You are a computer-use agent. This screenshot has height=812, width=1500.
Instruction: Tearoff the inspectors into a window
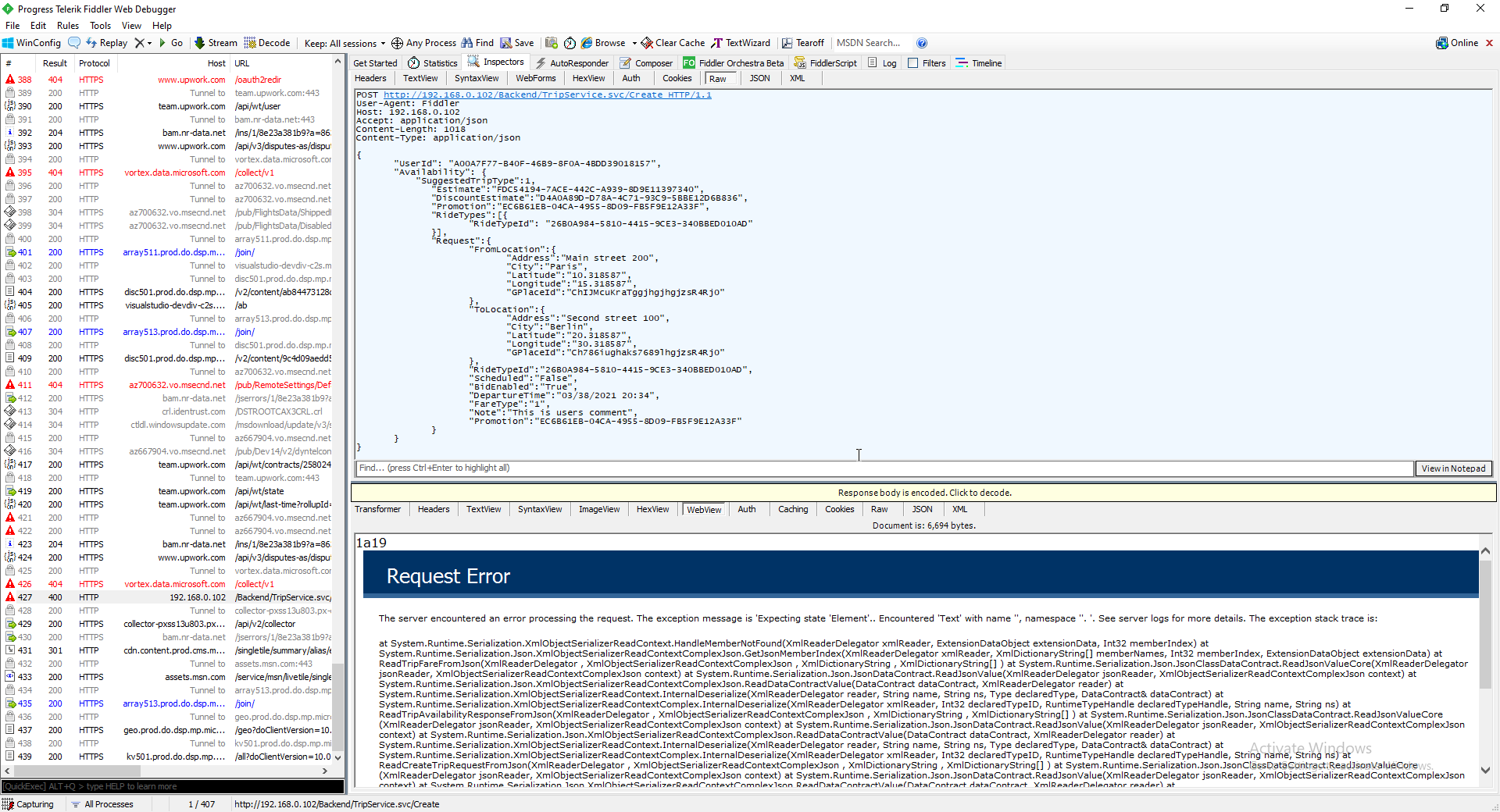coord(803,43)
